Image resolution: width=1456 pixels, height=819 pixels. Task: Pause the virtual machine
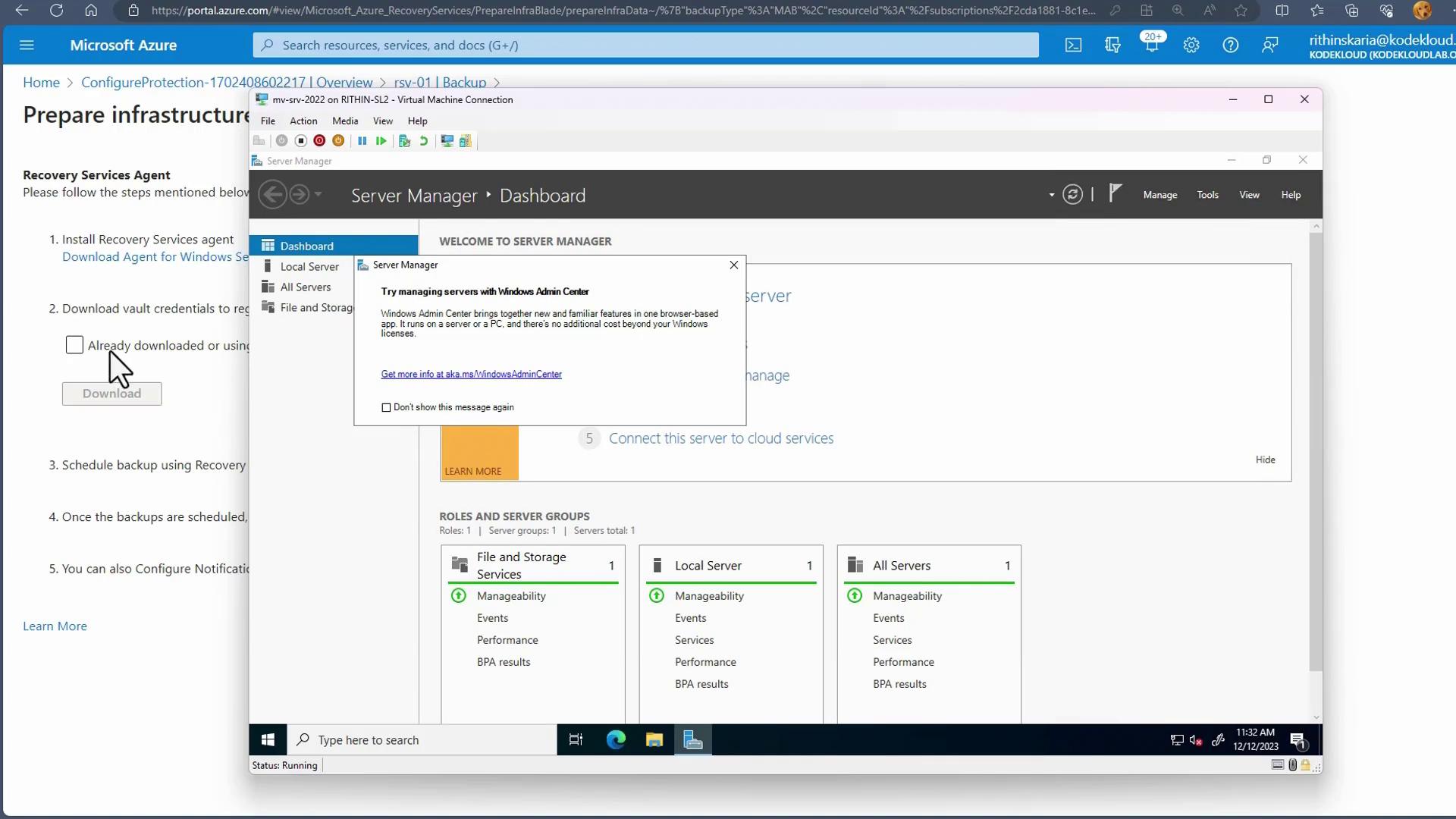(362, 141)
